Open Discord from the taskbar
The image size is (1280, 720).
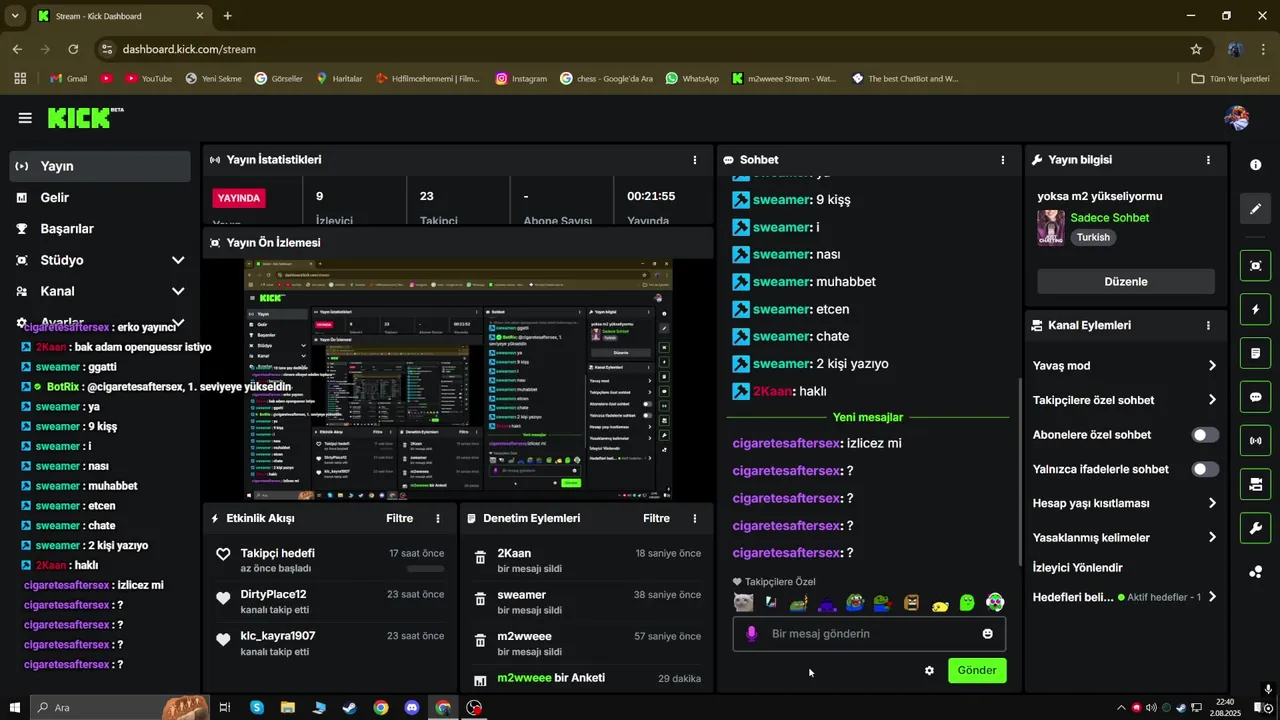pyautogui.click(x=412, y=708)
